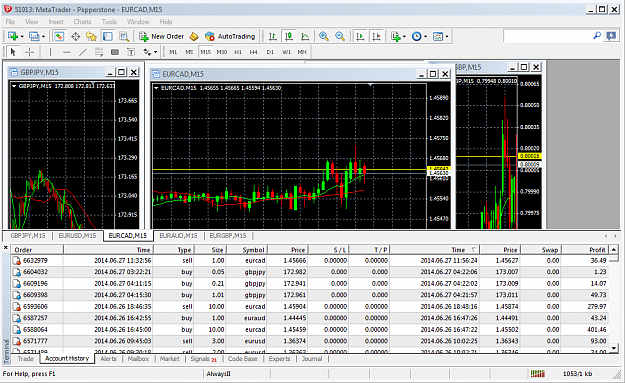This screenshot has height=383, width=625.
Task: Select the Equidistant Channel tool
Action: tap(98, 52)
